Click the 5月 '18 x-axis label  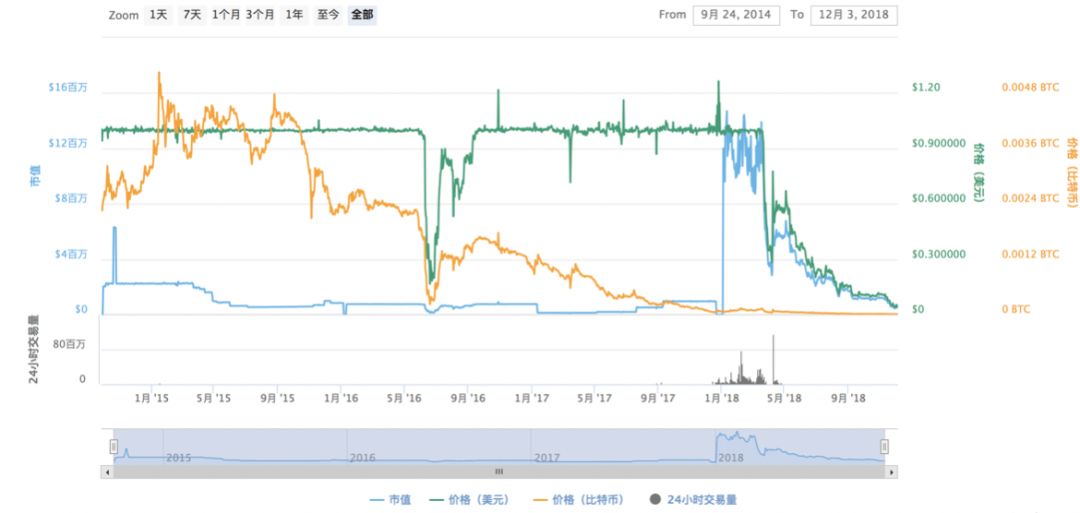coord(784,398)
